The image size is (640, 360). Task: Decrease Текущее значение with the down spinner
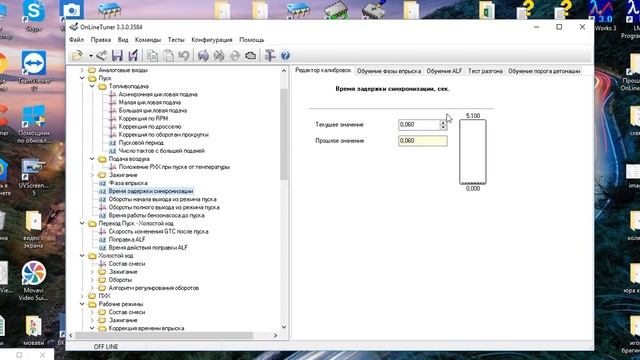(443, 127)
